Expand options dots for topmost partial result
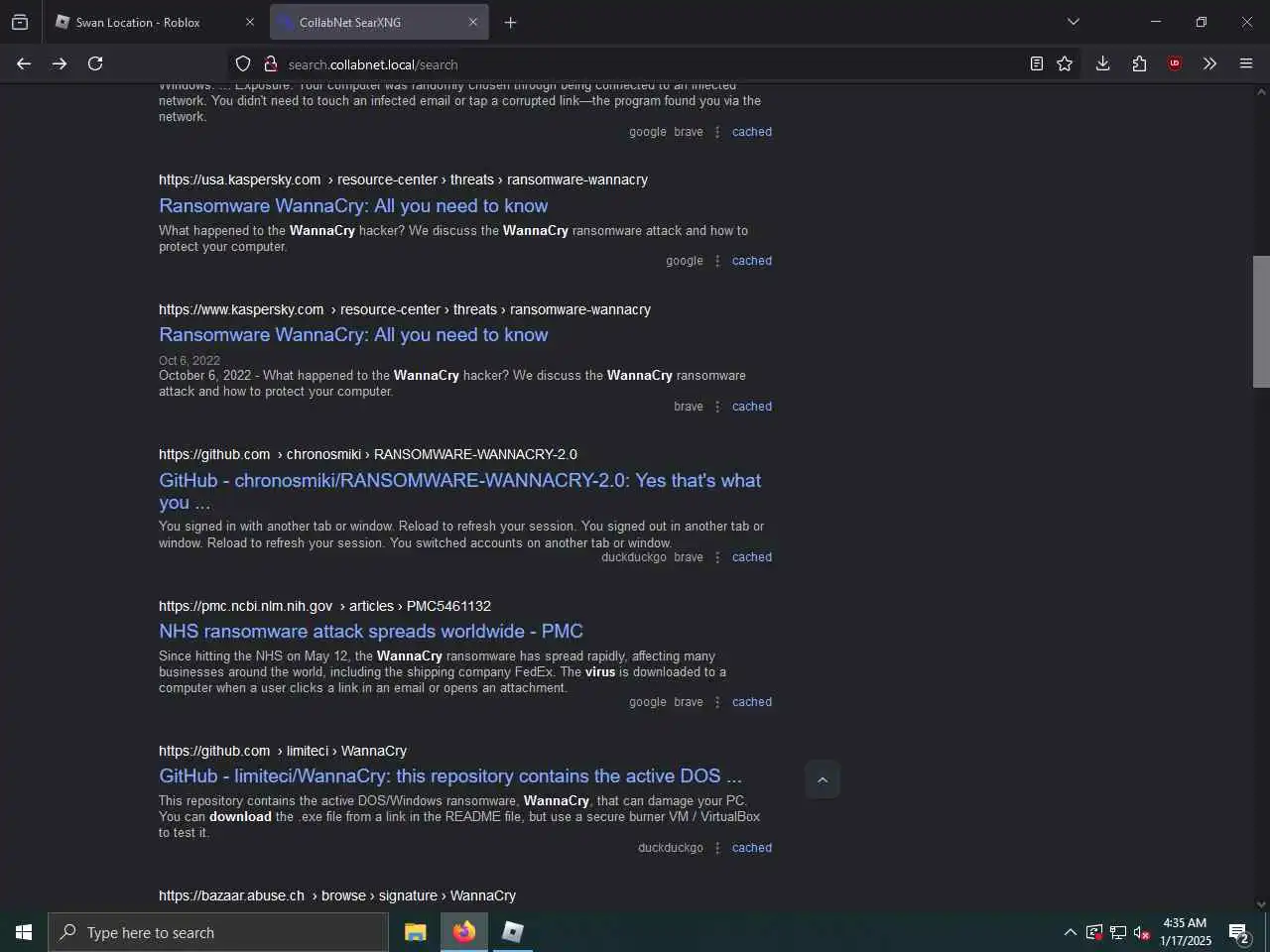This screenshot has width=1270, height=952. tap(717, 132)
